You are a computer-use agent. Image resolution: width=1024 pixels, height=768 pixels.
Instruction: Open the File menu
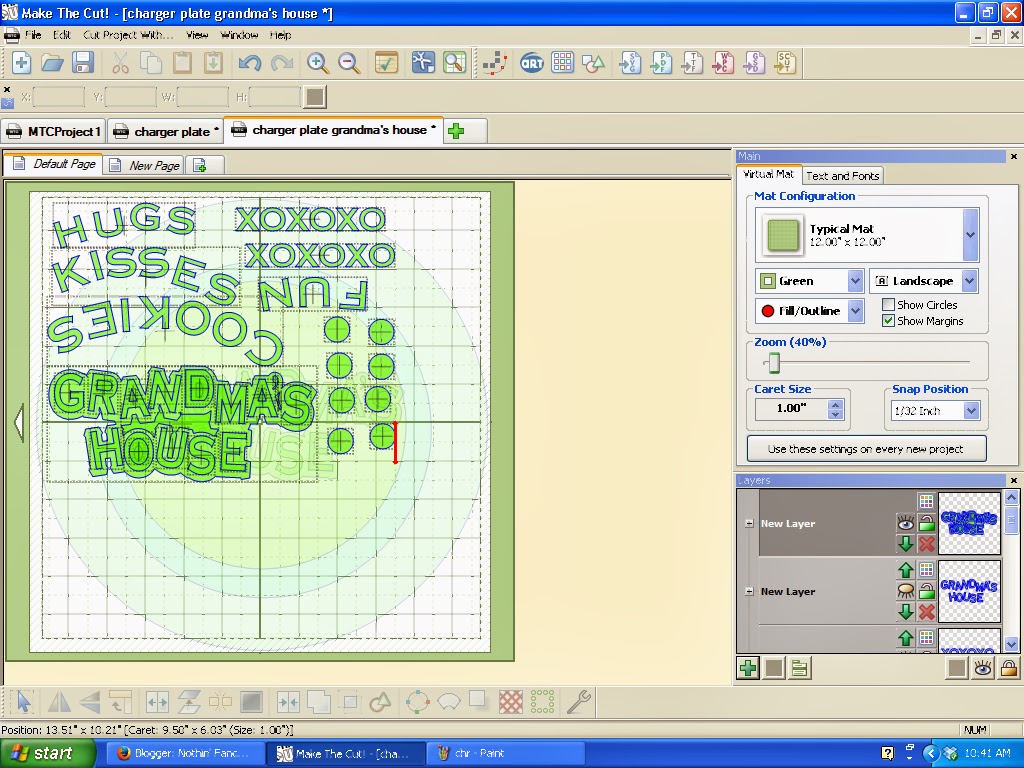(33, 35)
